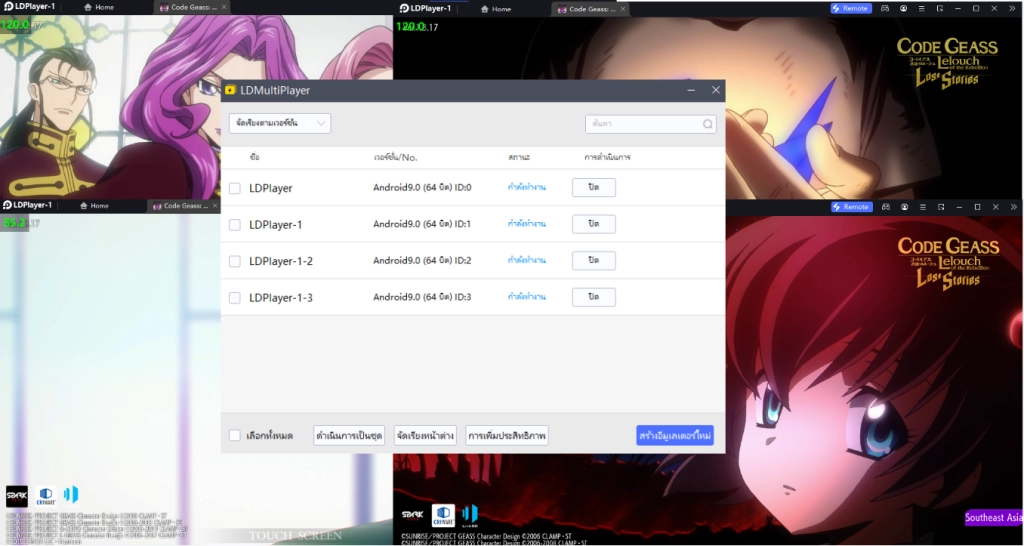1024x546 pixels.
Task: Switch to Home tab in upper-left emulator
Action: pos(99,7)
